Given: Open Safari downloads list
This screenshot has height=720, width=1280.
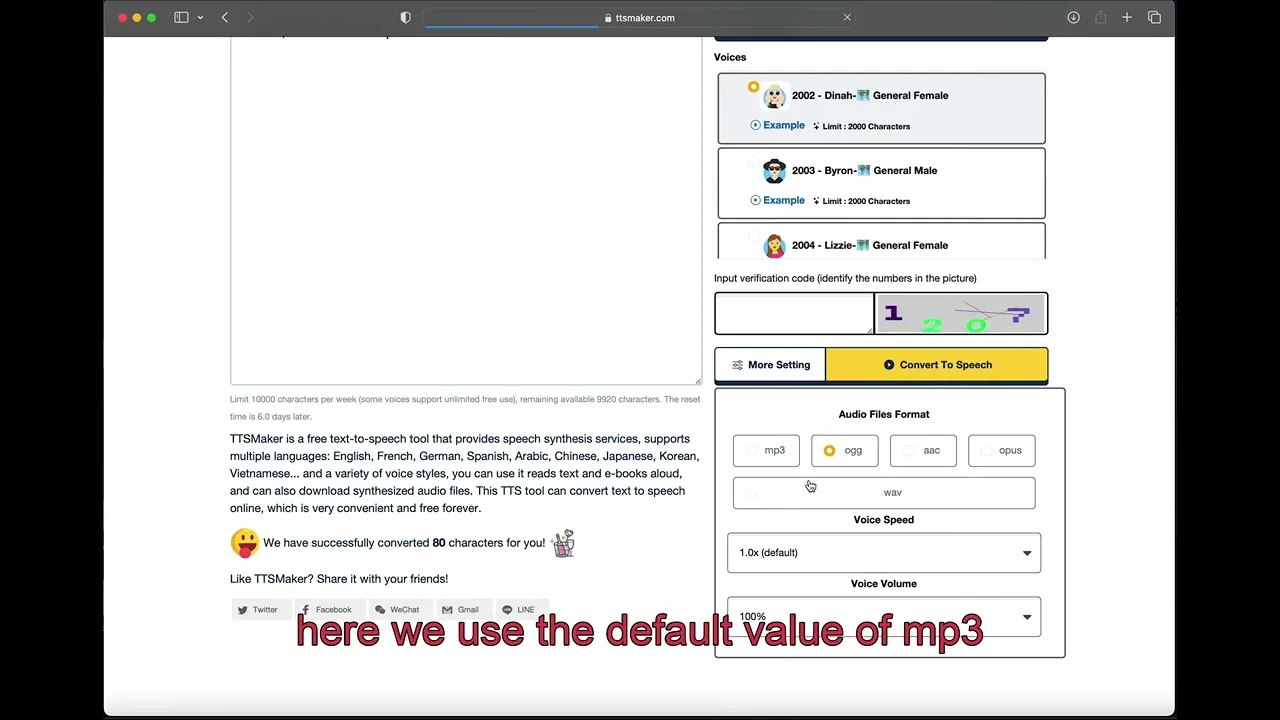Looking at the screenshot, I should click(1073, 17).
